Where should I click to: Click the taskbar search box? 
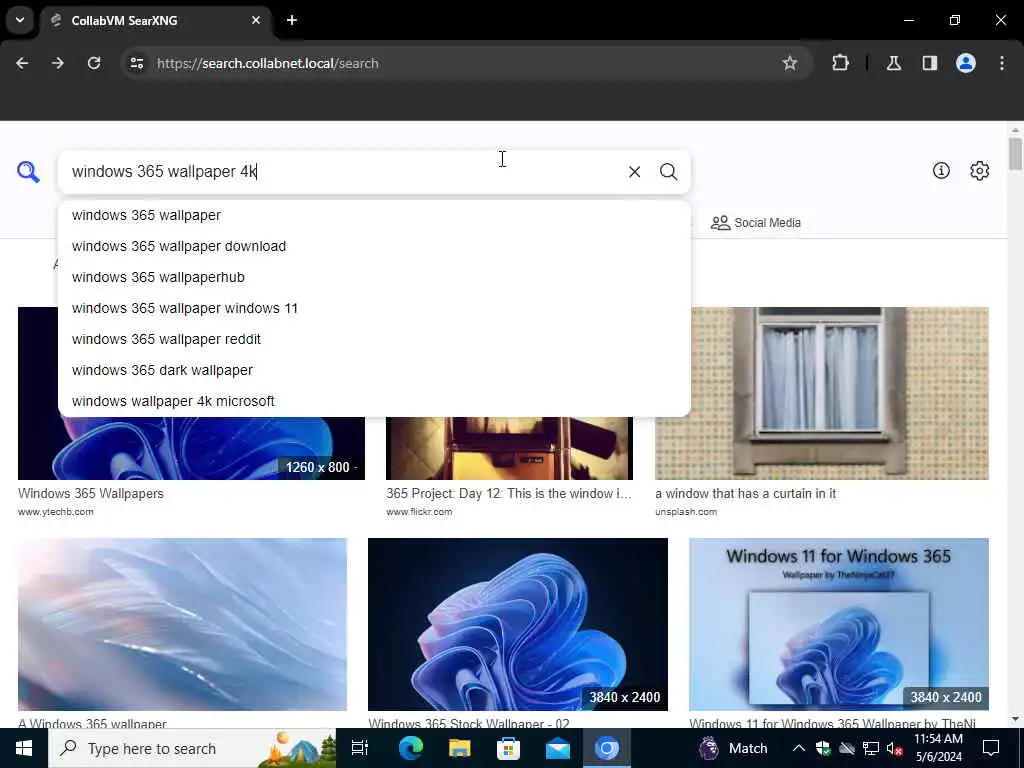[192, 748]
